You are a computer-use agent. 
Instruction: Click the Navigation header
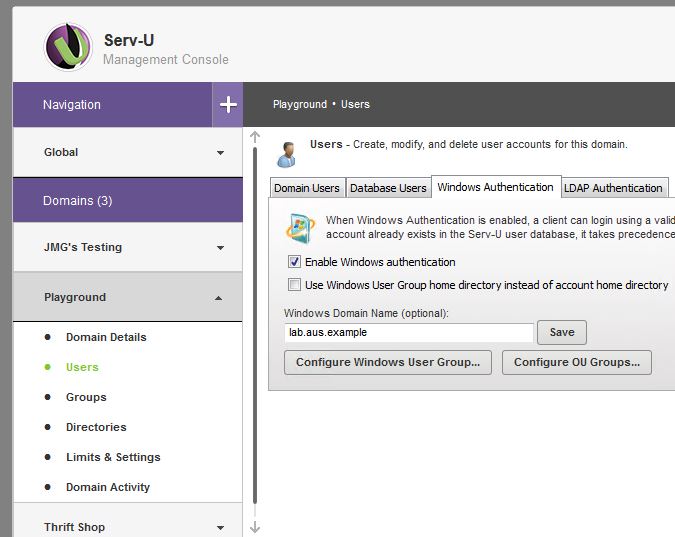click(x=113, y=105)
